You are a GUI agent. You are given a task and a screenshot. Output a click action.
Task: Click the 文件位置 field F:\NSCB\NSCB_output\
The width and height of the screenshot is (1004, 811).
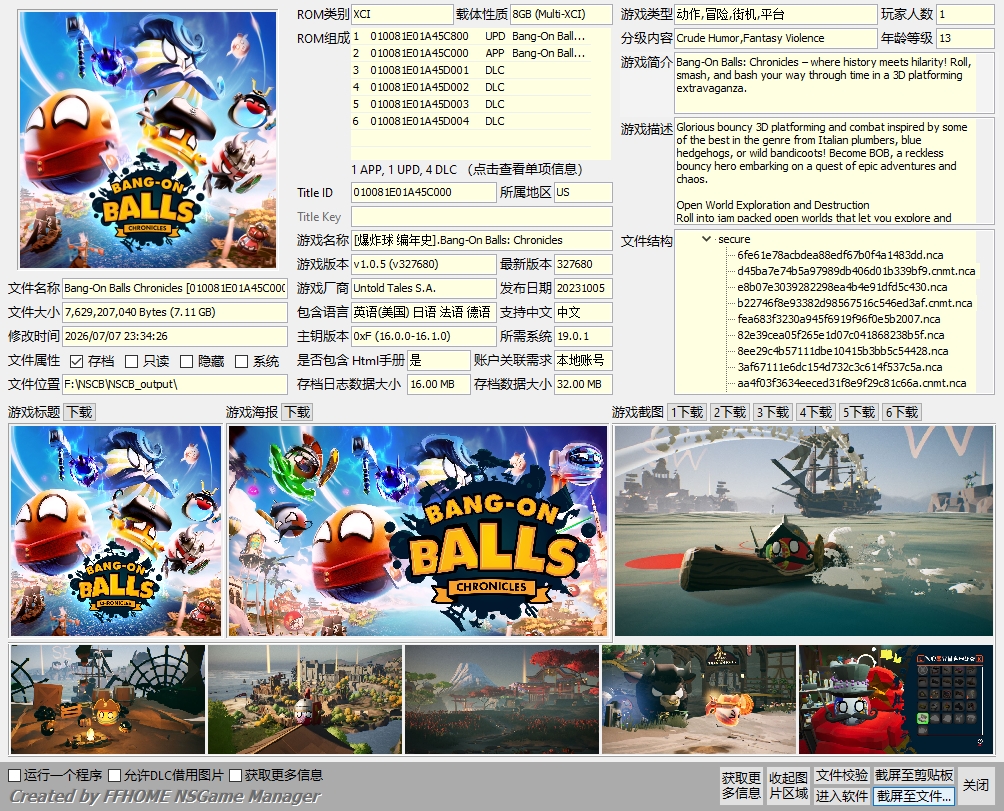coord(175,385)
